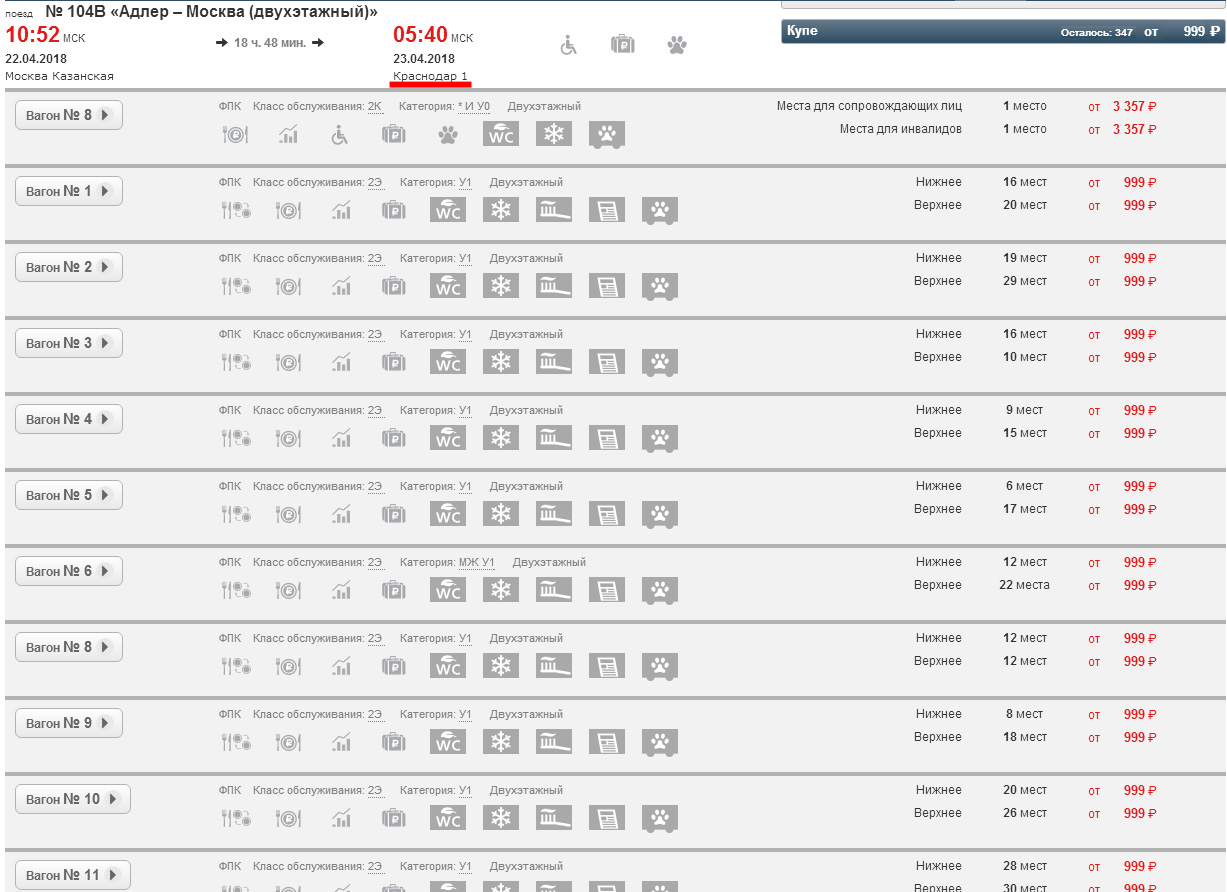Click the luggage icon in the train header
Image resolution: width=1227 pixels, height=892 pixels.
pyautogui.click(x=623, y=45)
